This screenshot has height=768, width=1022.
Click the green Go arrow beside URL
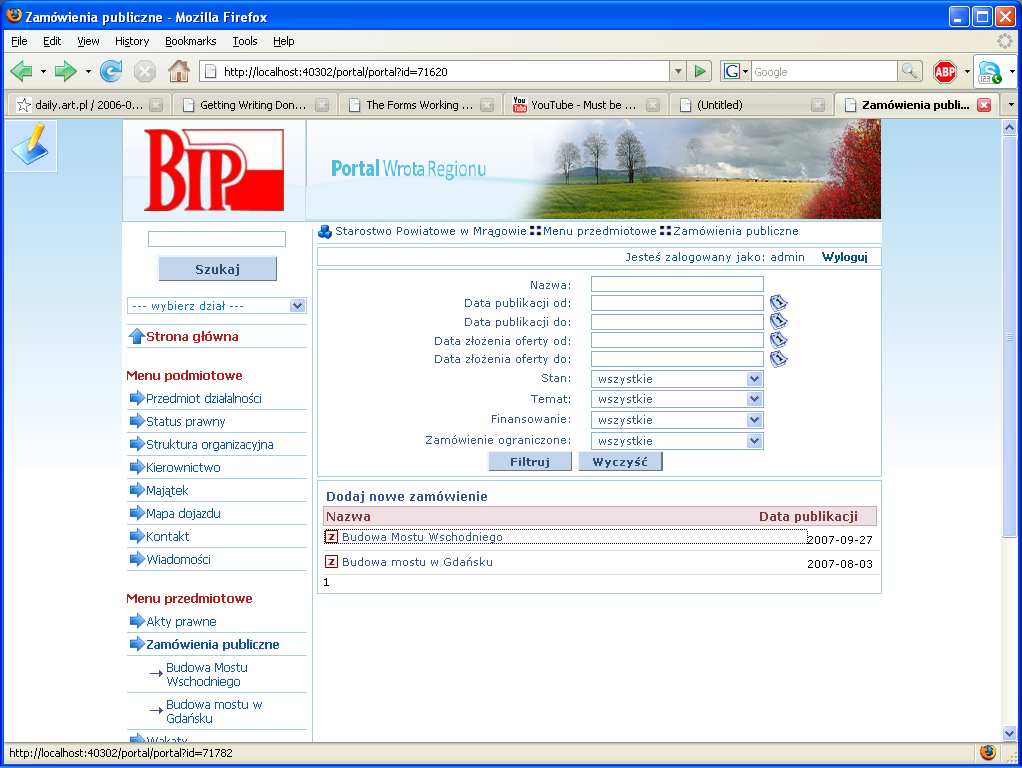point(700,71)
